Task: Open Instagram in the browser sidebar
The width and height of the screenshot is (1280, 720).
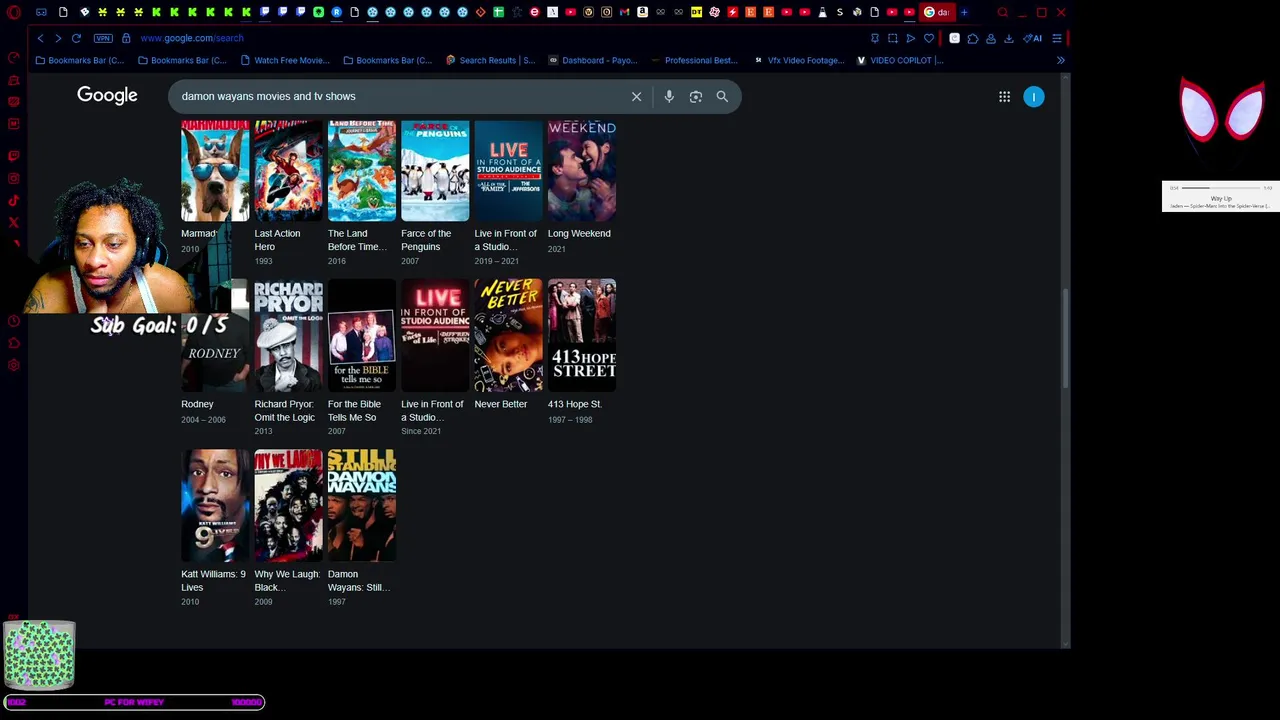Action: [14, 179]
